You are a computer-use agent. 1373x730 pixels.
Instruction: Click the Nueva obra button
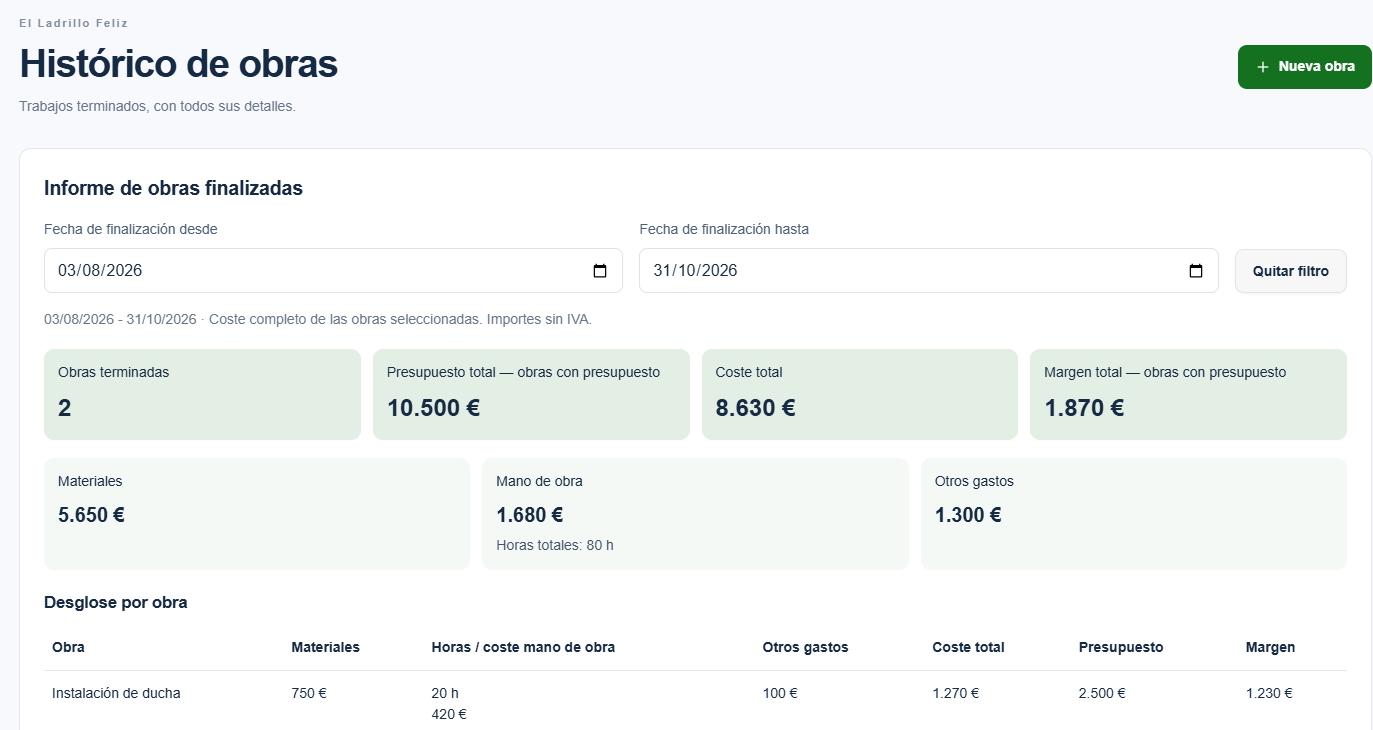pyautogui.click(x=1305, y=67)
